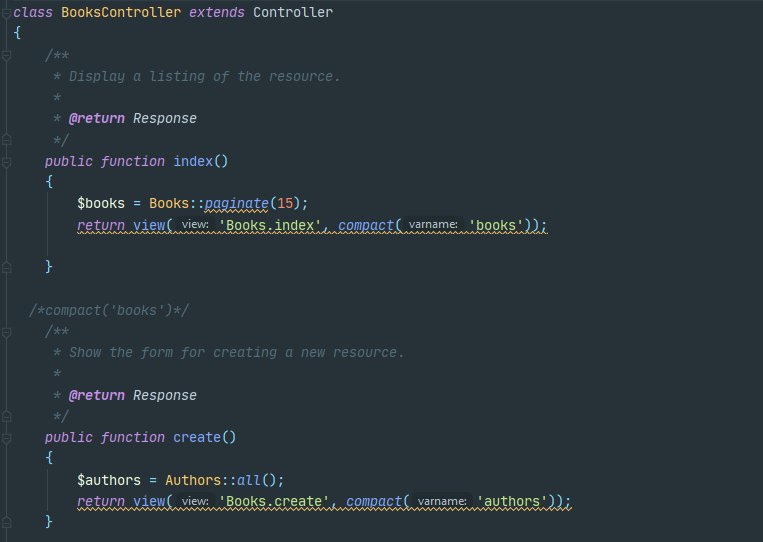Screen dimensions: 763x542
Task: Click '@return' tag in the create docblock
Action: click(97, 395)
